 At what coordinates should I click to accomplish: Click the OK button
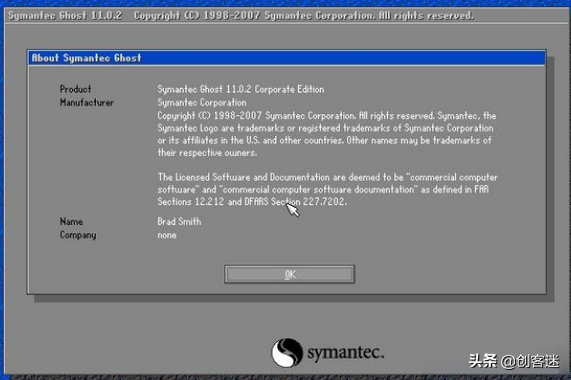(x=290, y=274)
